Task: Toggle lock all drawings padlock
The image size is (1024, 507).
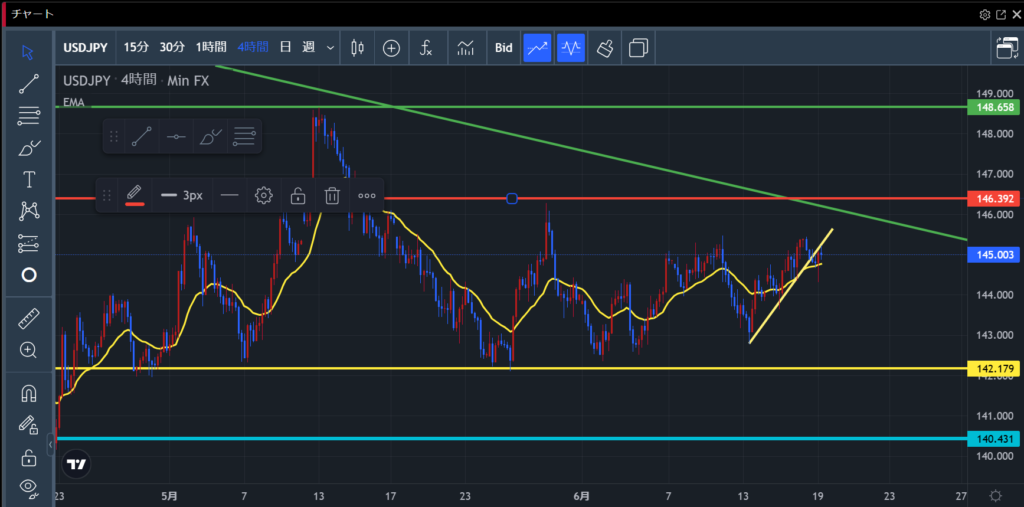Action: (x=28, y=457)
